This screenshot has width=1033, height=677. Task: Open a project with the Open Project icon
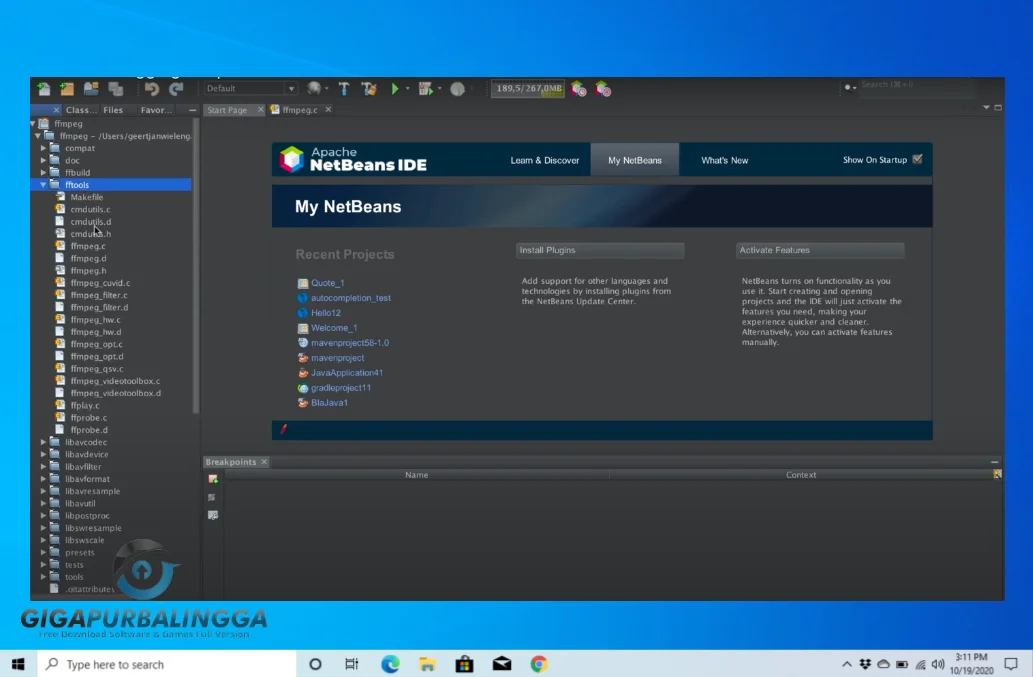[x=90, y=89]
